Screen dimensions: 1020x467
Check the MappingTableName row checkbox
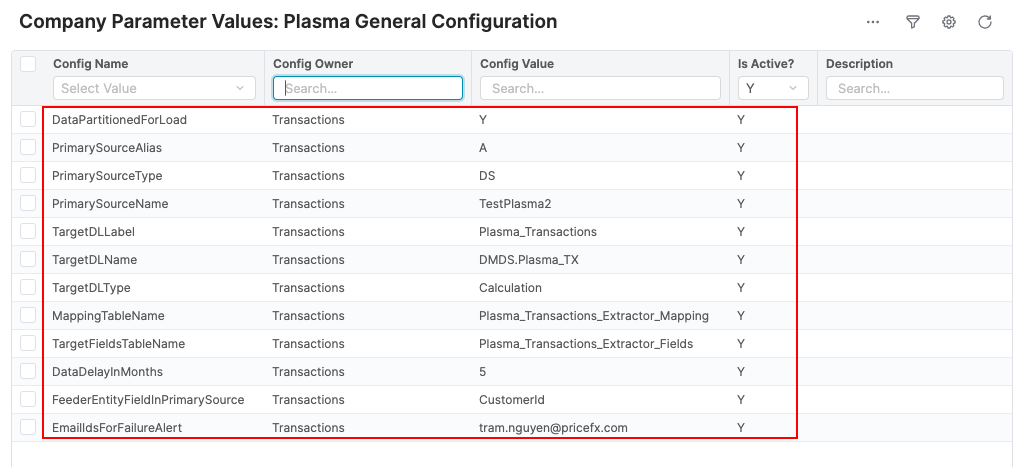click(x=28, y=316)
